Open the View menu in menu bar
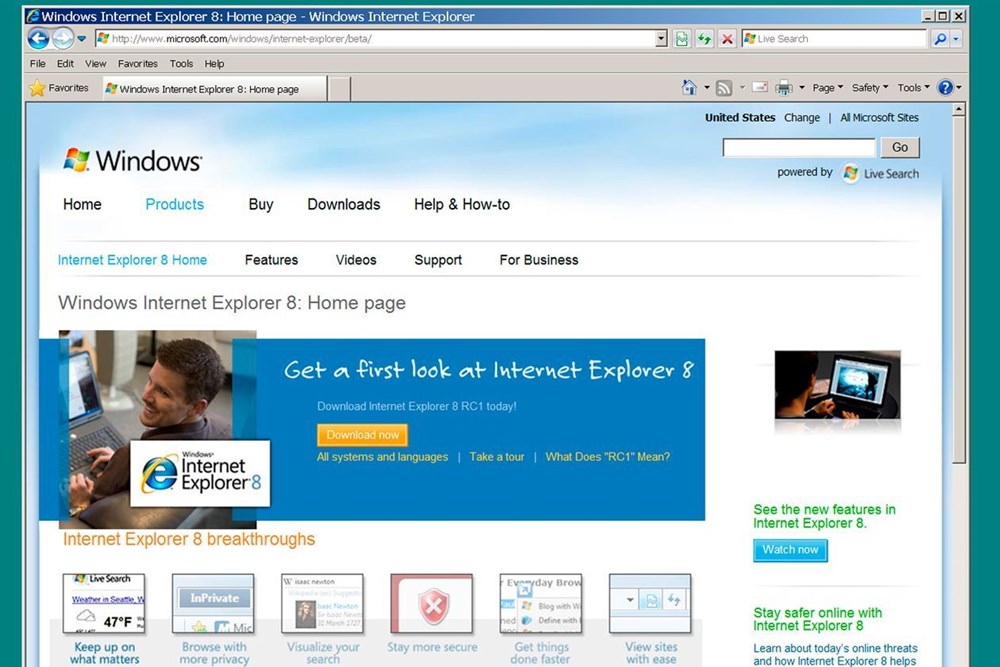1000x667 pixels. tap(95, 63)
